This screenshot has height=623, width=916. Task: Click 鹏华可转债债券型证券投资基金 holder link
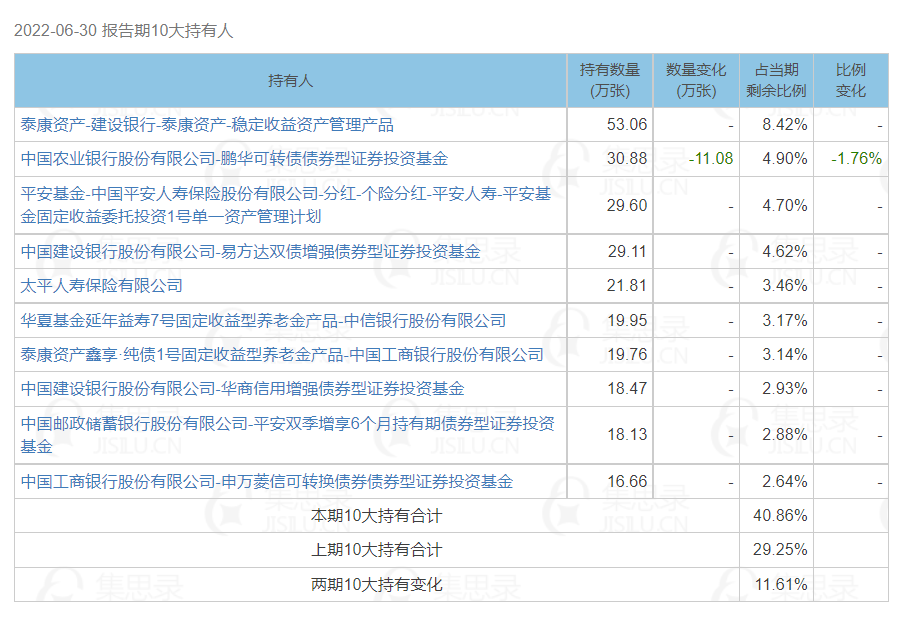(234, 159)
